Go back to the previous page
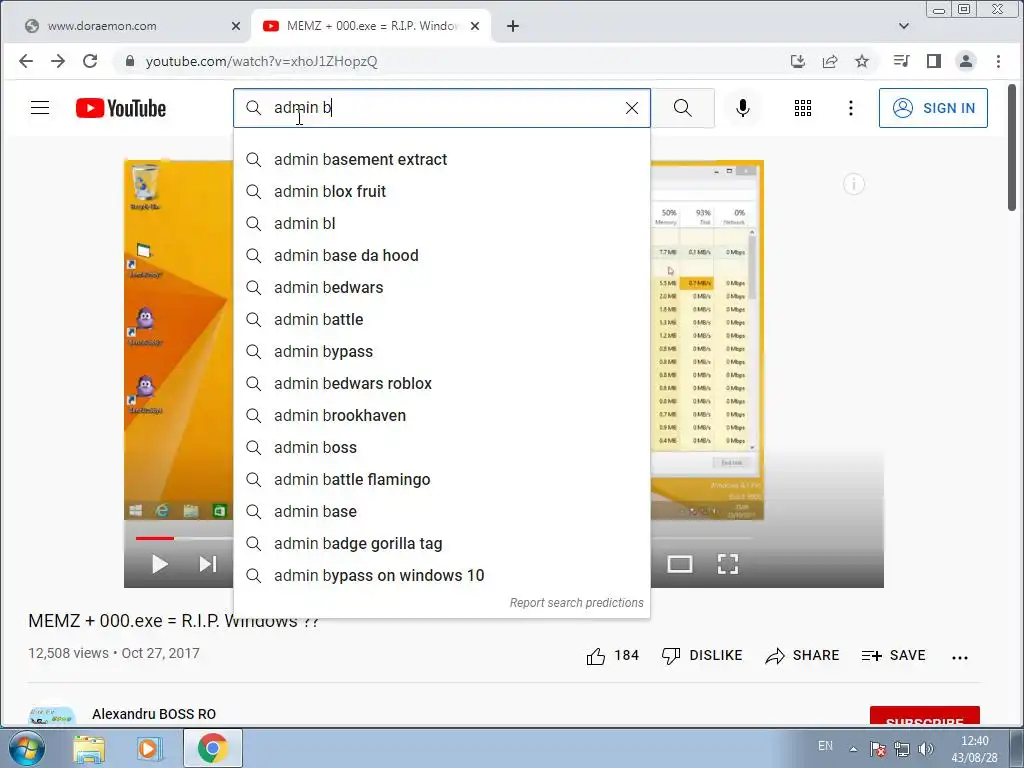This screenshot has width=1024, height=768. pos(25,61)
